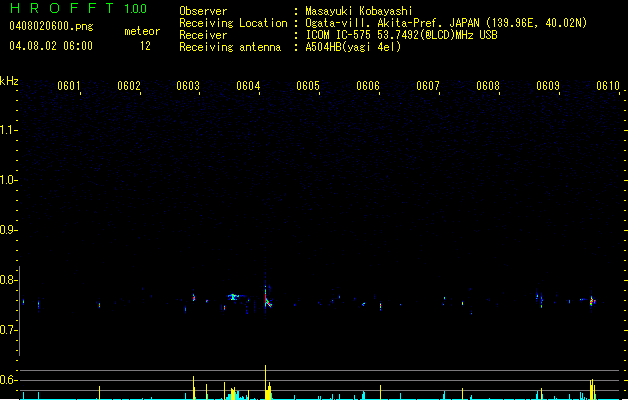629x400 pixels.
Task: Select the Ogata-vill. Akita-Pref. JAPAN location text
Action: pyautogui.click(x=446, y=23)
